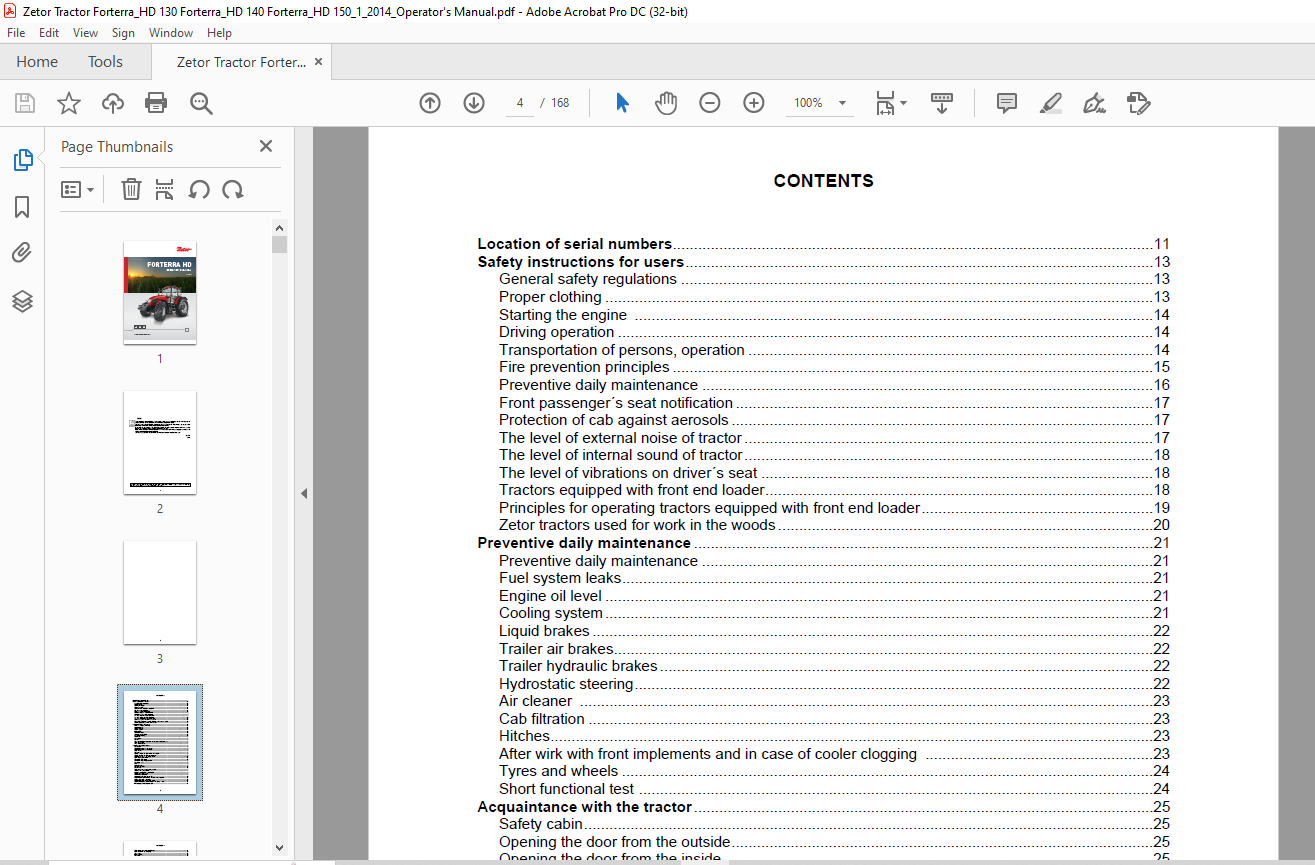Open the Find text magnifier tool

[x=201, y=103]
